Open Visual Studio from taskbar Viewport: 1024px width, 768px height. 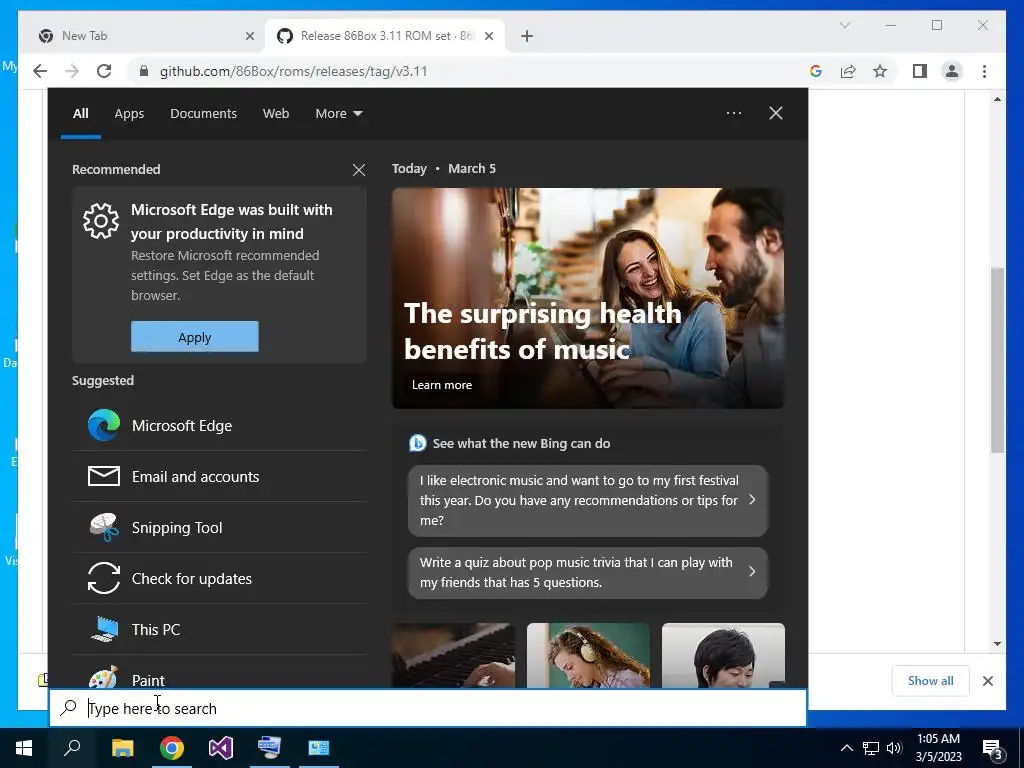pos(221,748)
